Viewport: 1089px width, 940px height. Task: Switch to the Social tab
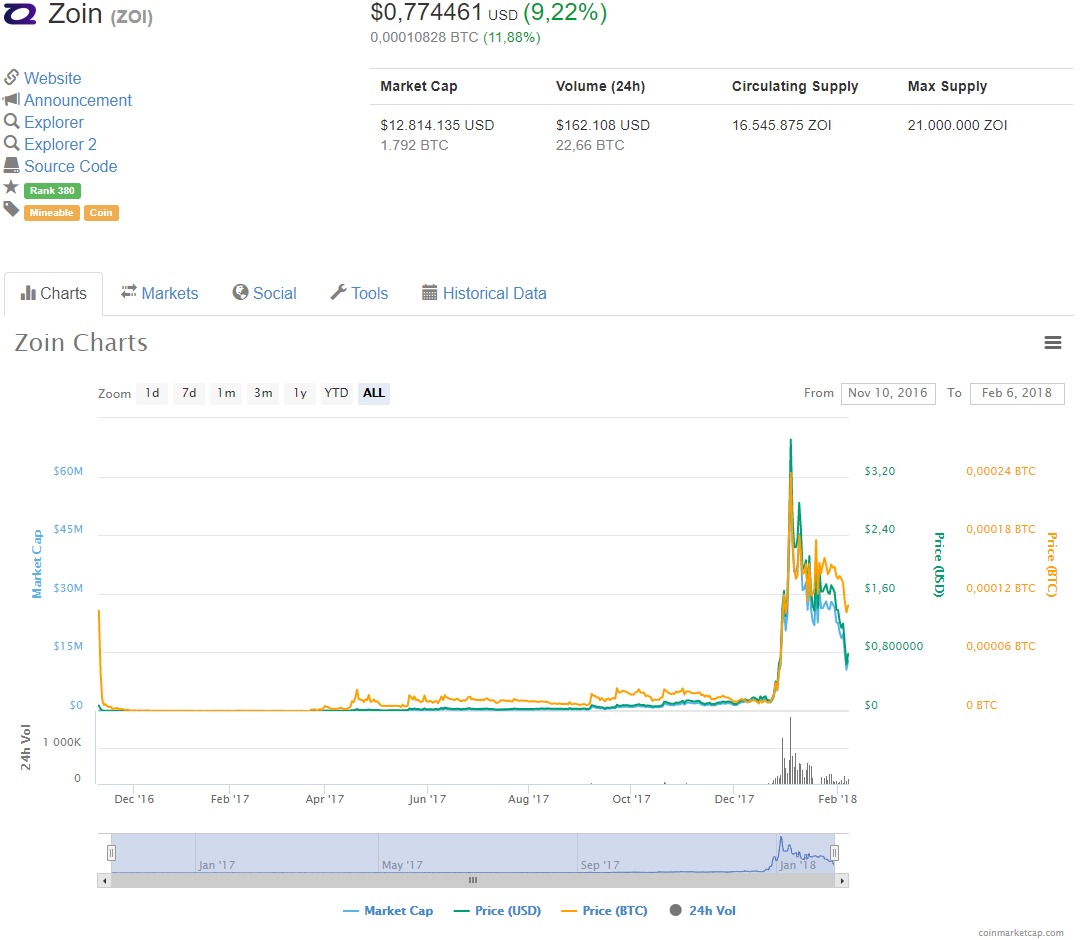pos(265,293)
